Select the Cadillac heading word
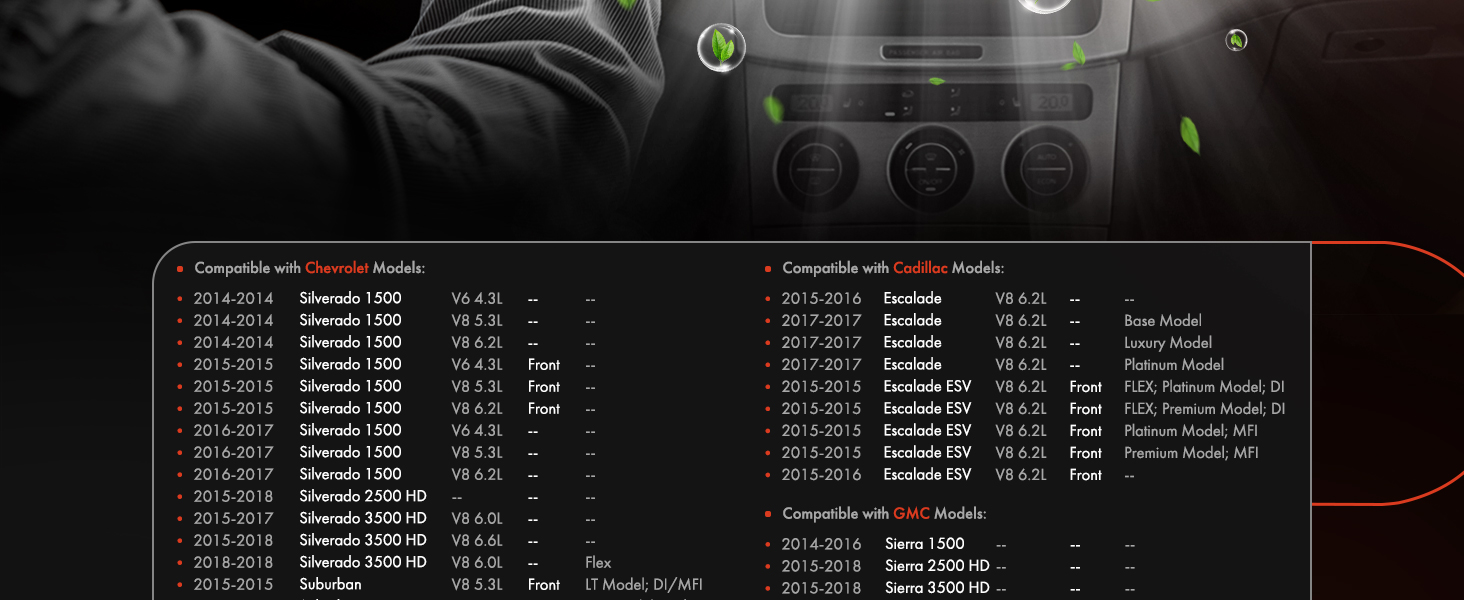The image size is (1464, 600). 920,268
